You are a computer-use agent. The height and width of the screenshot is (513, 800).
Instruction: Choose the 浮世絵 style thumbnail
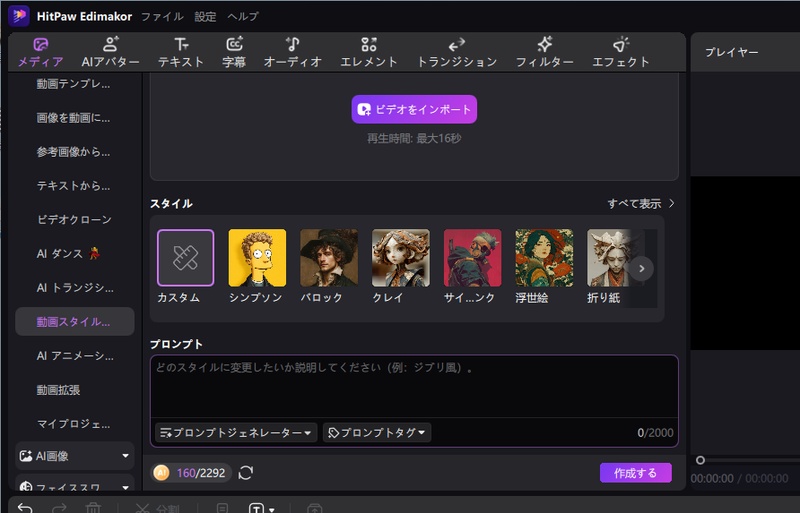coord(544,258)
